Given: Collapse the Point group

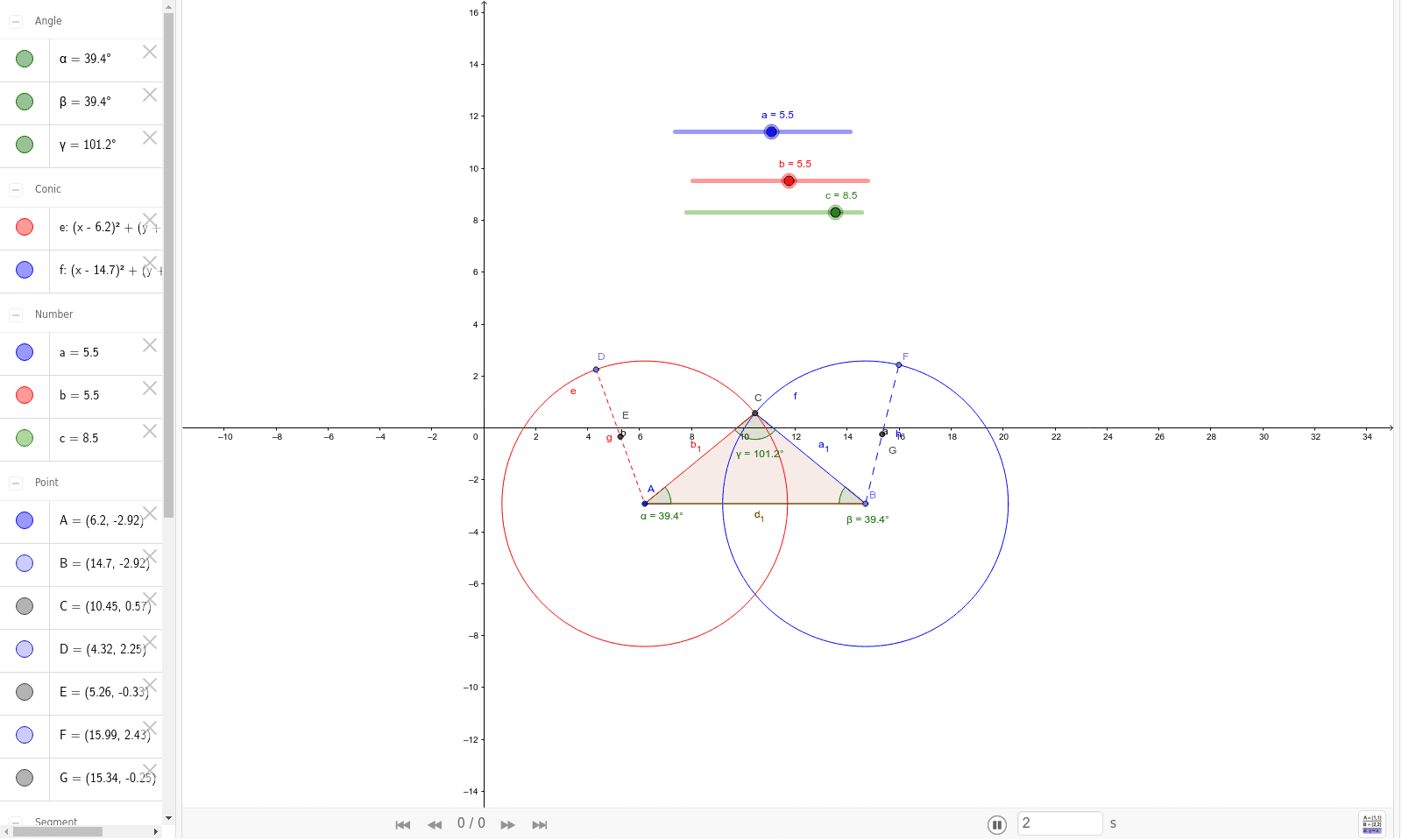Looking at the screenshot, I should coord(15,483).
